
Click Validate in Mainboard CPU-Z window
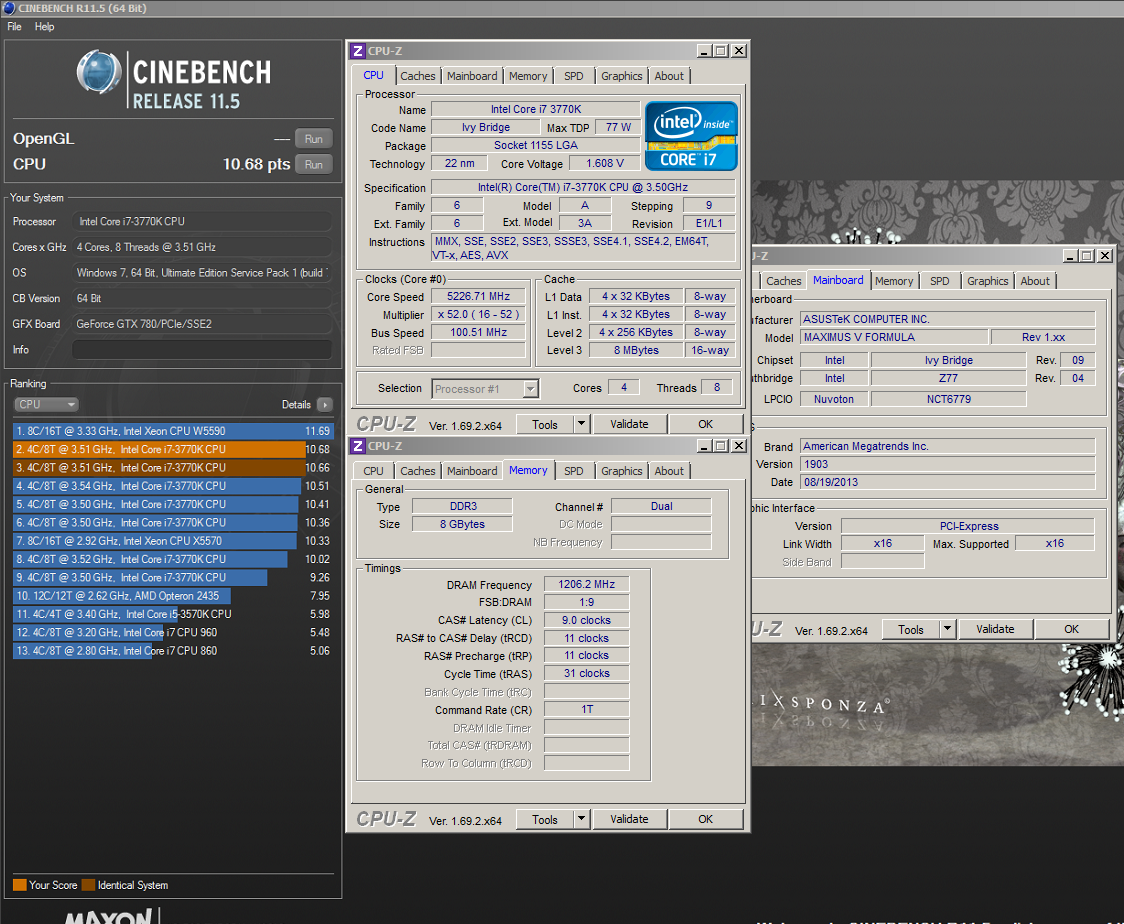[996, 629]
